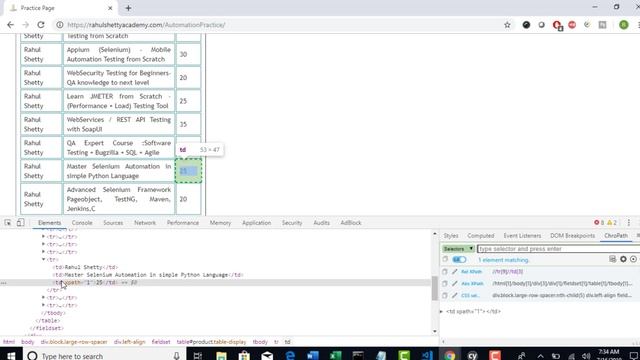Switch to the Console tab
The height and width of the screenshot is (360, 640).
[82, 223]
